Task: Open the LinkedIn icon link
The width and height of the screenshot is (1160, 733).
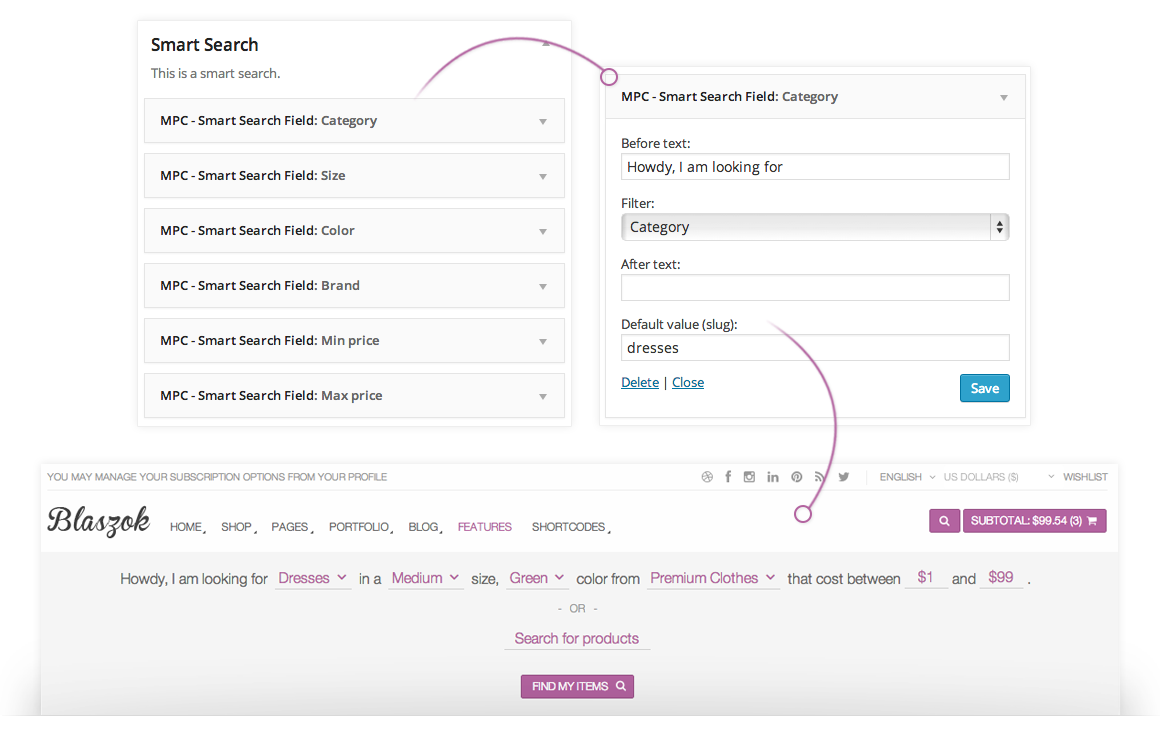Action: tap(773, 477)
